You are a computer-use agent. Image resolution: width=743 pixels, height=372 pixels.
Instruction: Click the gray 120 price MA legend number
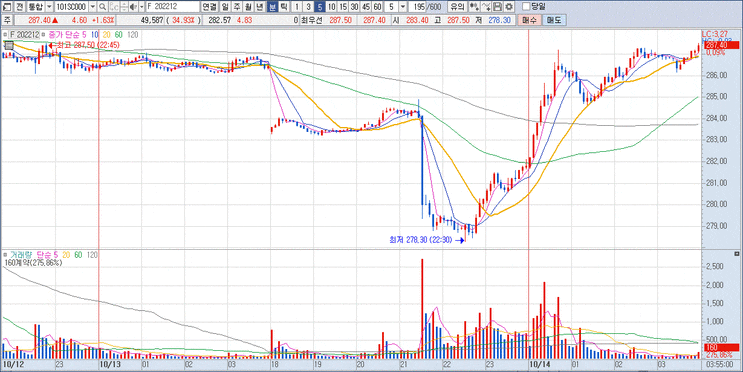pyautogui.click(x=133, y=35)
